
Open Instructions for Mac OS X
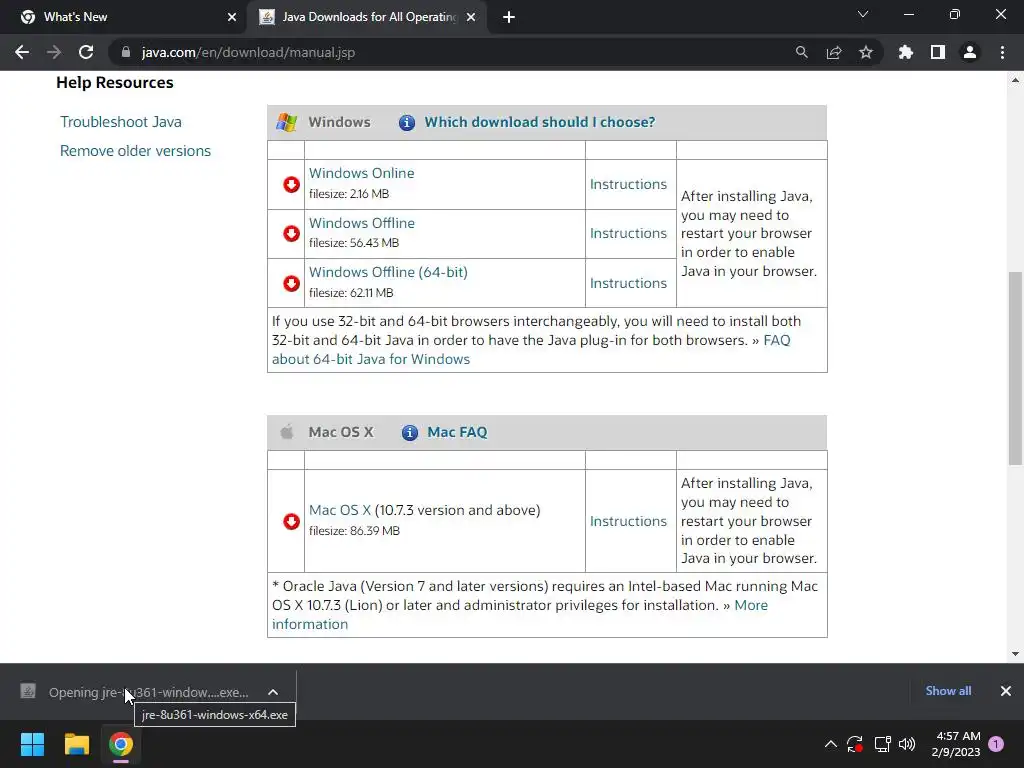coord(628,521)
